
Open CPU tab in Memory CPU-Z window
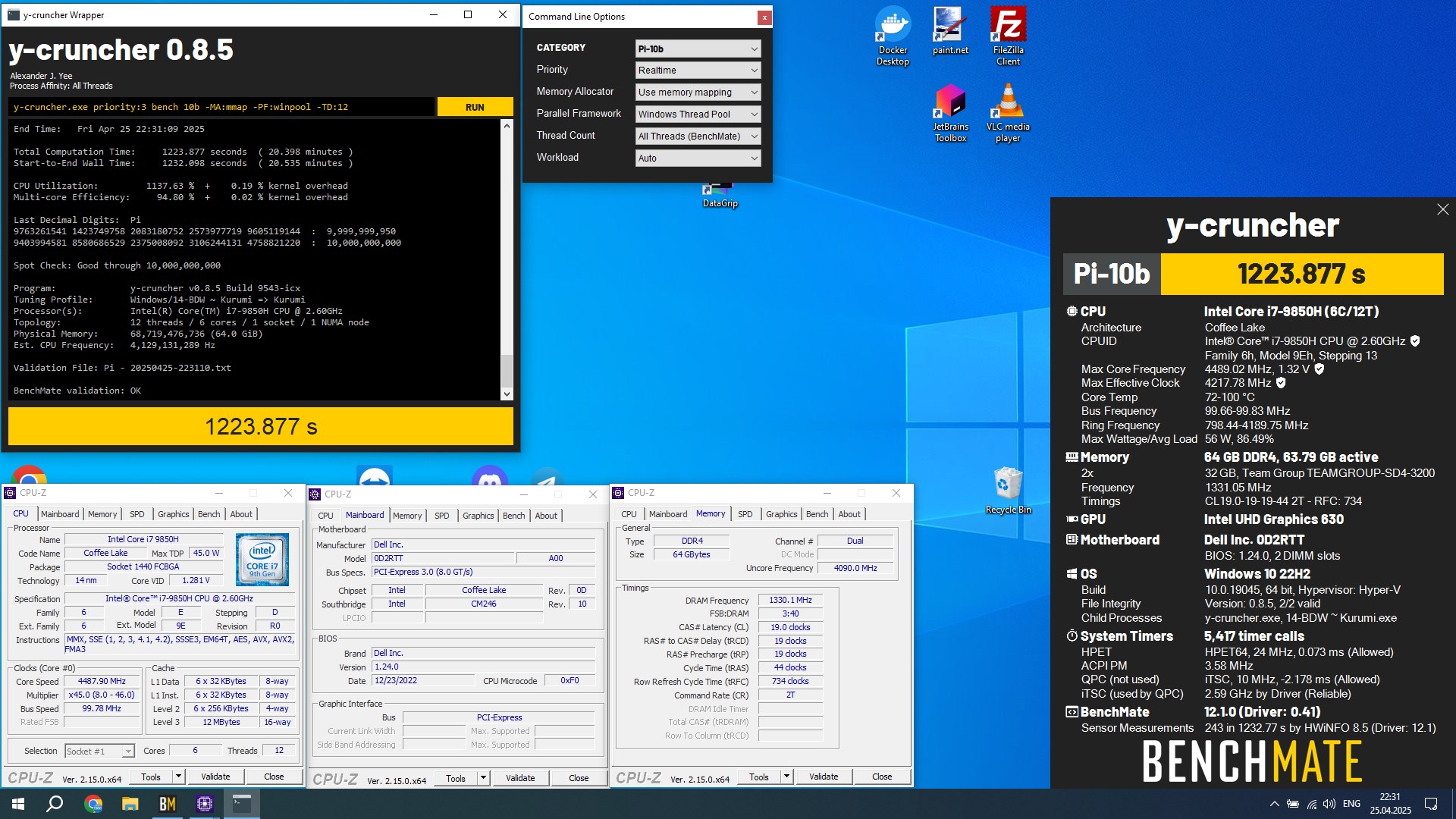(x=629, y=514)
